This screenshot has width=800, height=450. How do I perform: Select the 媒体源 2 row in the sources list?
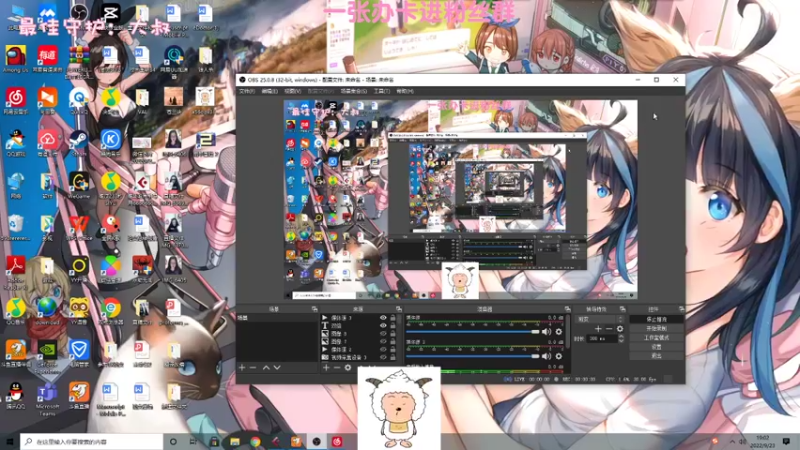coord(358,349)
